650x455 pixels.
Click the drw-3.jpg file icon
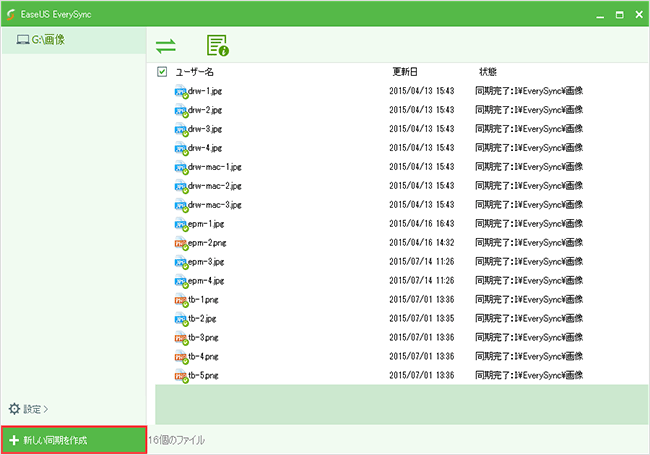coord(181,130)
